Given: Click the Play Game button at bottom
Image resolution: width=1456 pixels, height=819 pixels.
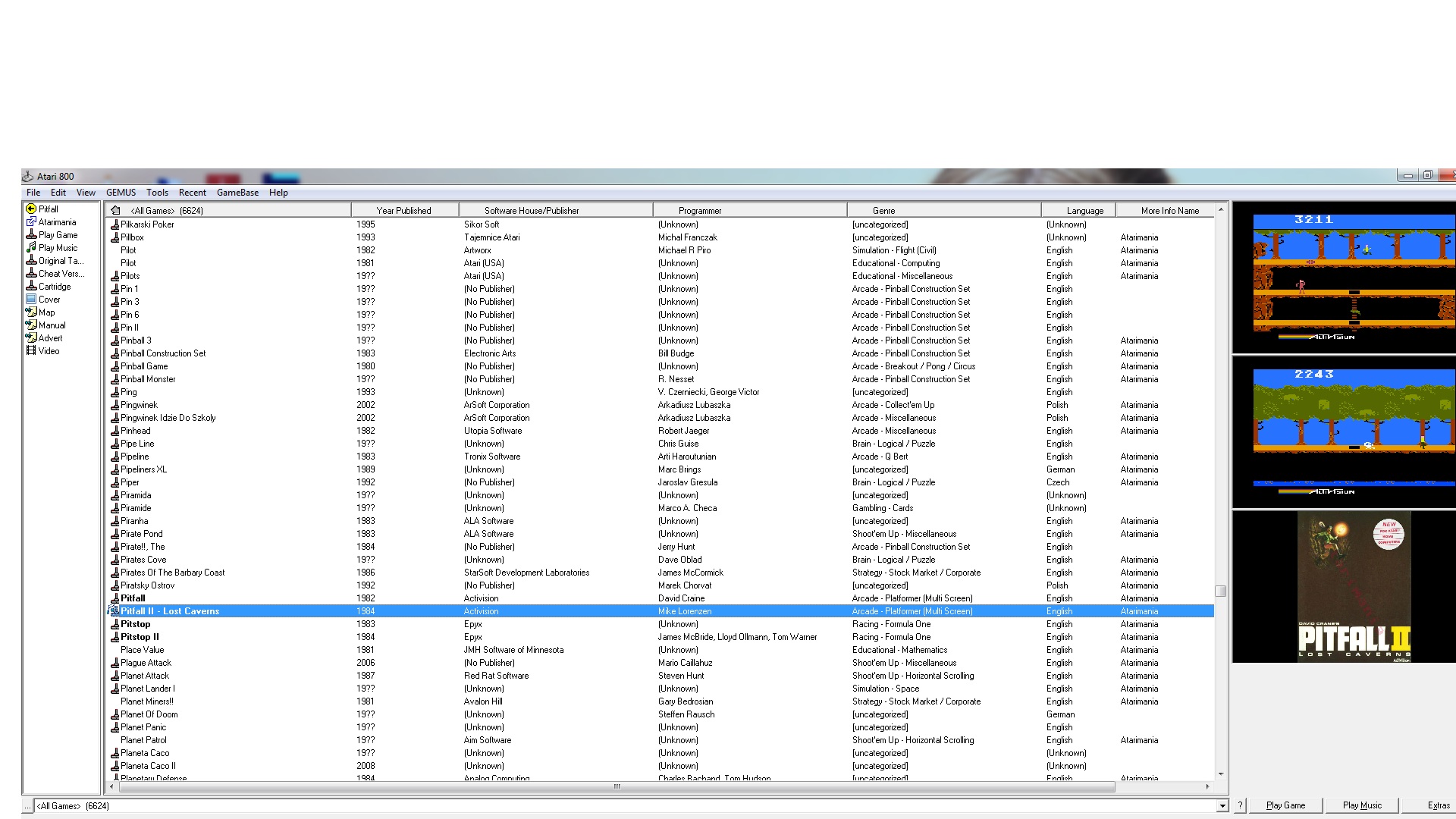Looking at the screenshot, I should coord(1285,805).
